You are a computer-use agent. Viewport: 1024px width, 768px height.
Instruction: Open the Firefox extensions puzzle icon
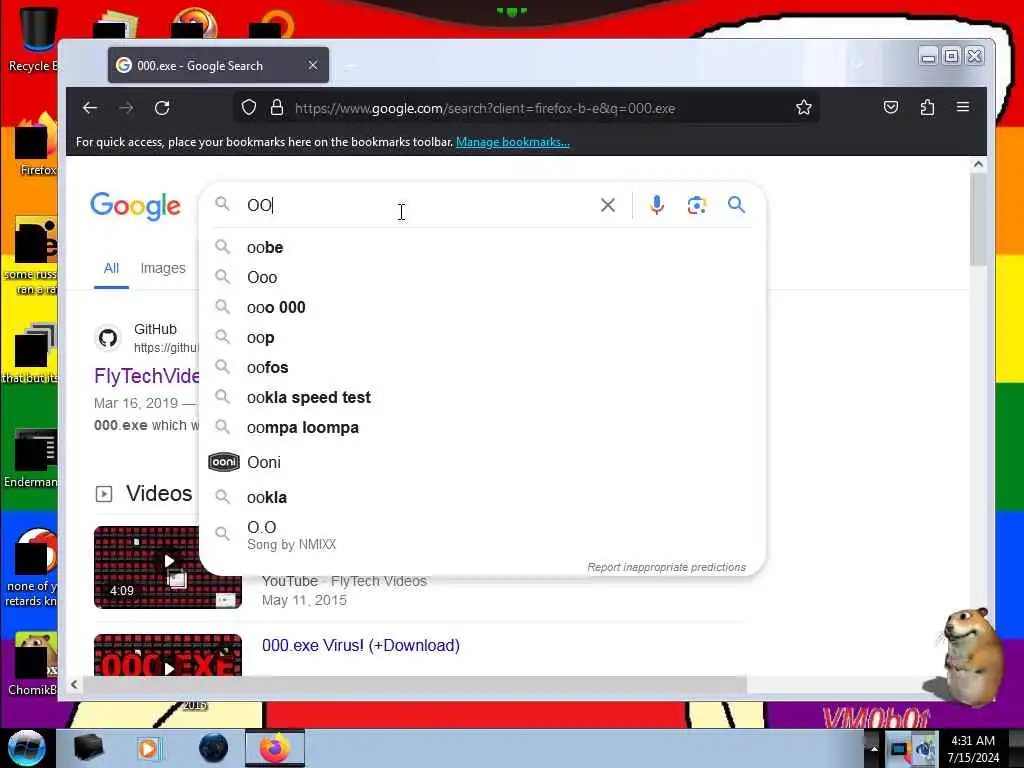[x=927, y=107]
